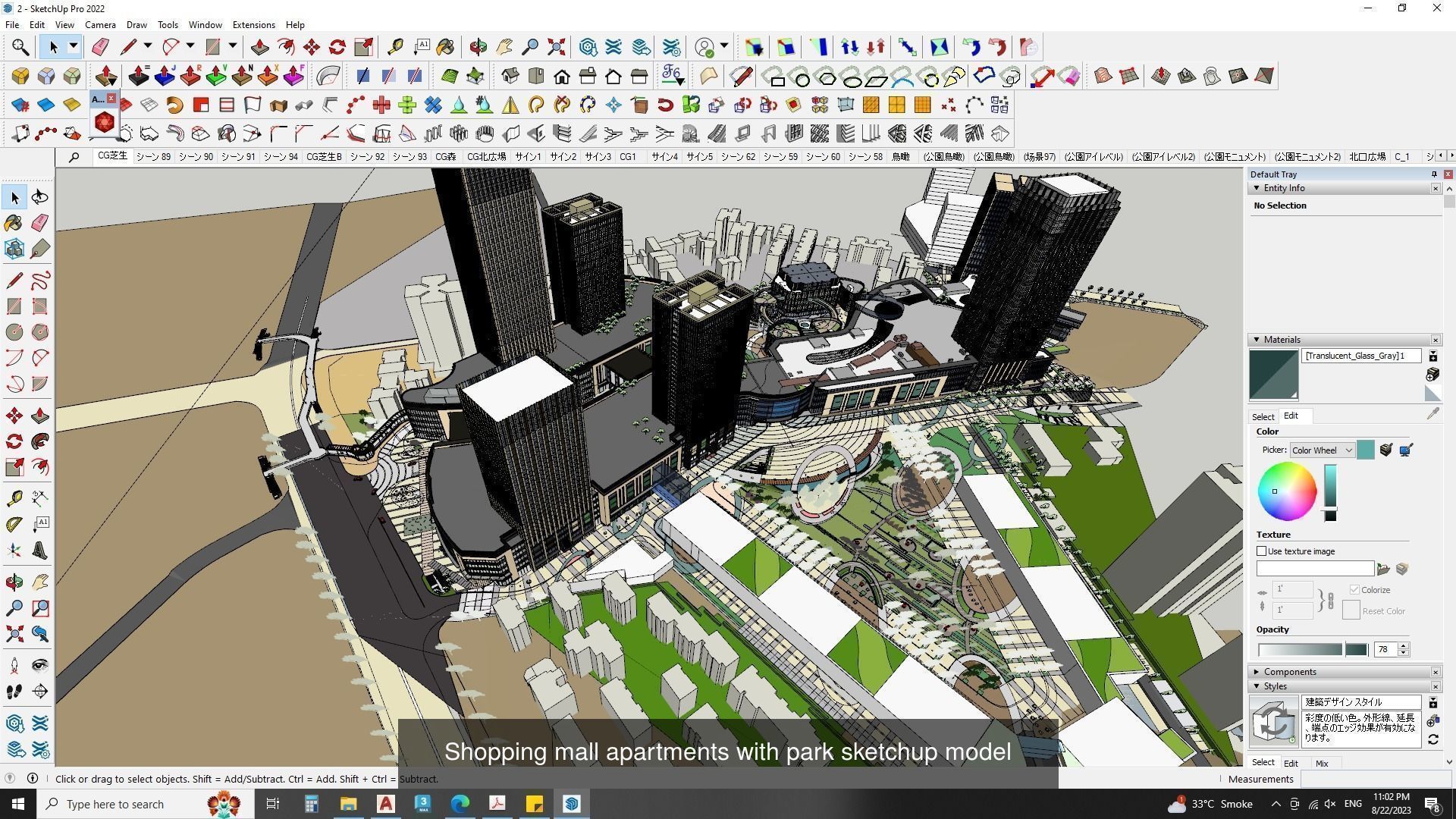Image resolution: width=1456 pixels, height=819 pixels.
Task: Select the Scale tool in top toolbar
Action: pos(363,47)
